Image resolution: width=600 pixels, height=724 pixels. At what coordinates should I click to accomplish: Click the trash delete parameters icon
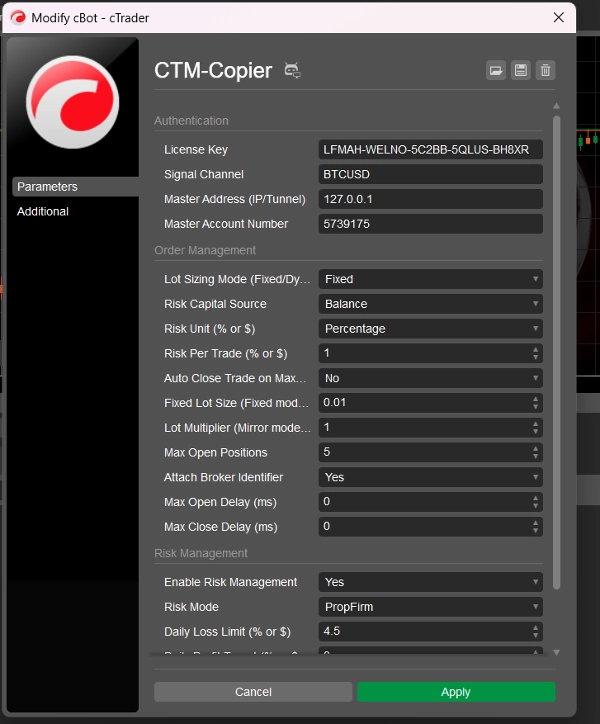click(x=545, y=71)
